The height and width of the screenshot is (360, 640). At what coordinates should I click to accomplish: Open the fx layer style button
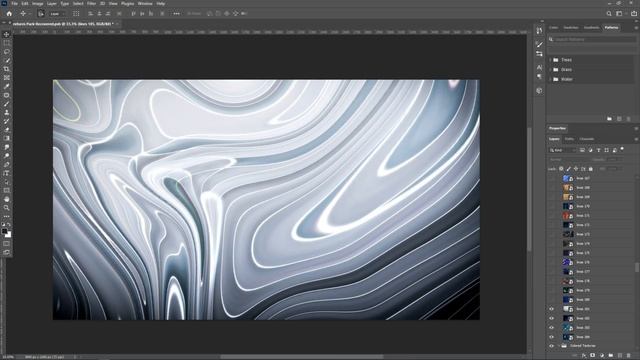tap(584, 356)
